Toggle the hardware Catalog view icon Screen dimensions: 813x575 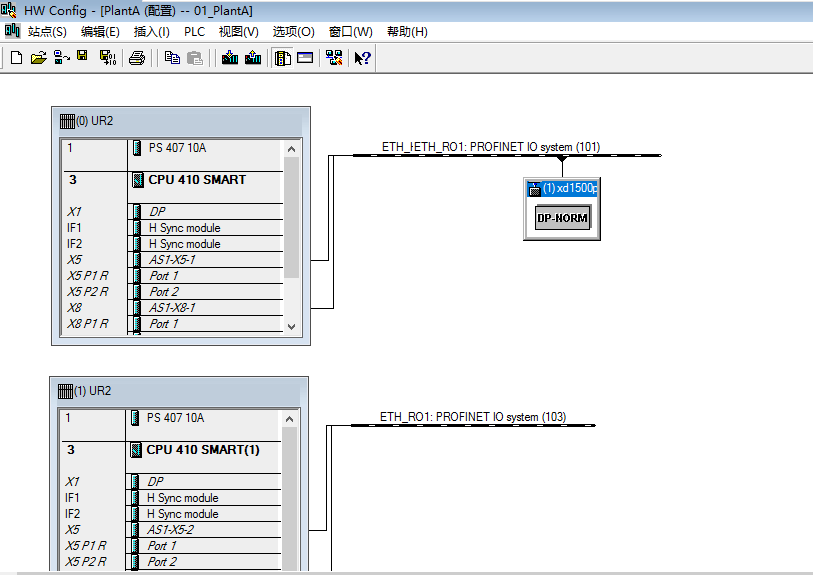pyautogui.click(x=283, y=58)
